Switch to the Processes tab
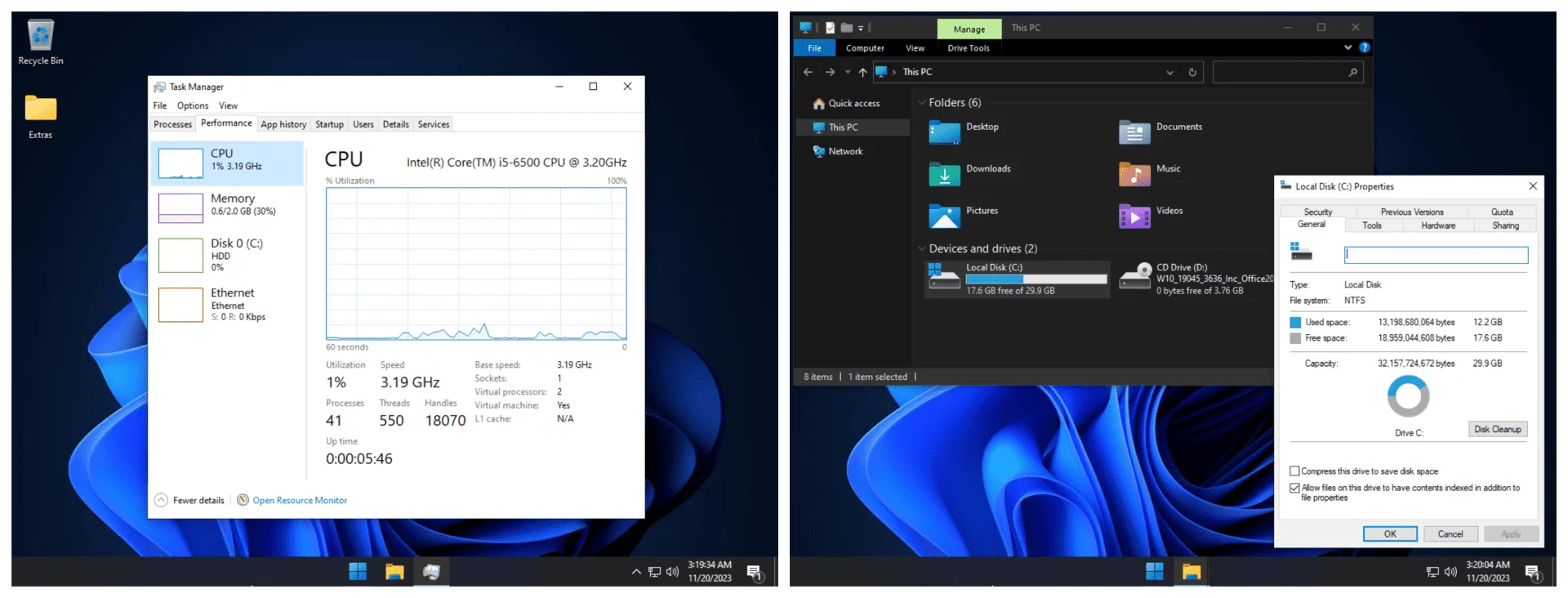This screenshot has height=598, width=1568. pos(173,124)
